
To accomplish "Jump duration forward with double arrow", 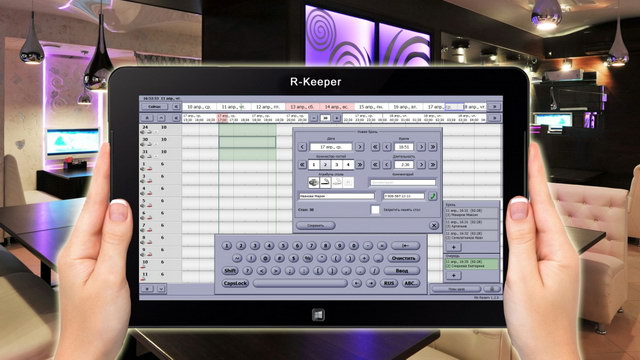I will (433, 164).
